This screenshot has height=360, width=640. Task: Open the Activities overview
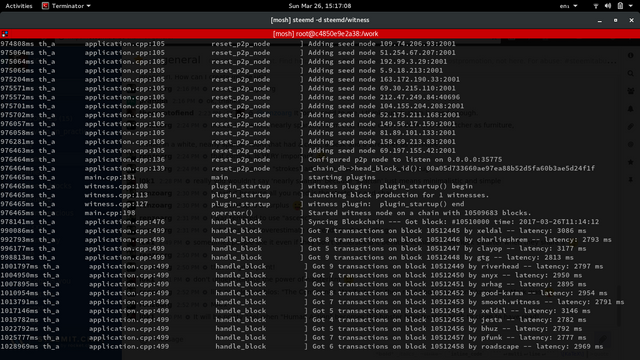pos(19,6)
